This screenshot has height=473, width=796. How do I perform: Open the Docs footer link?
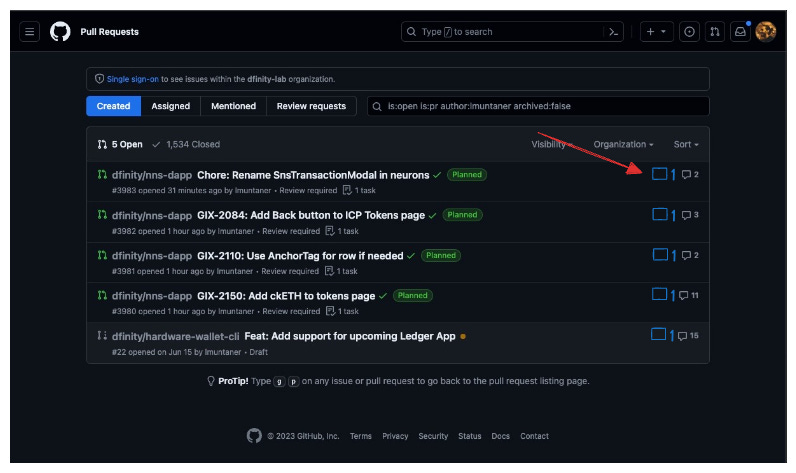[501, 436]
